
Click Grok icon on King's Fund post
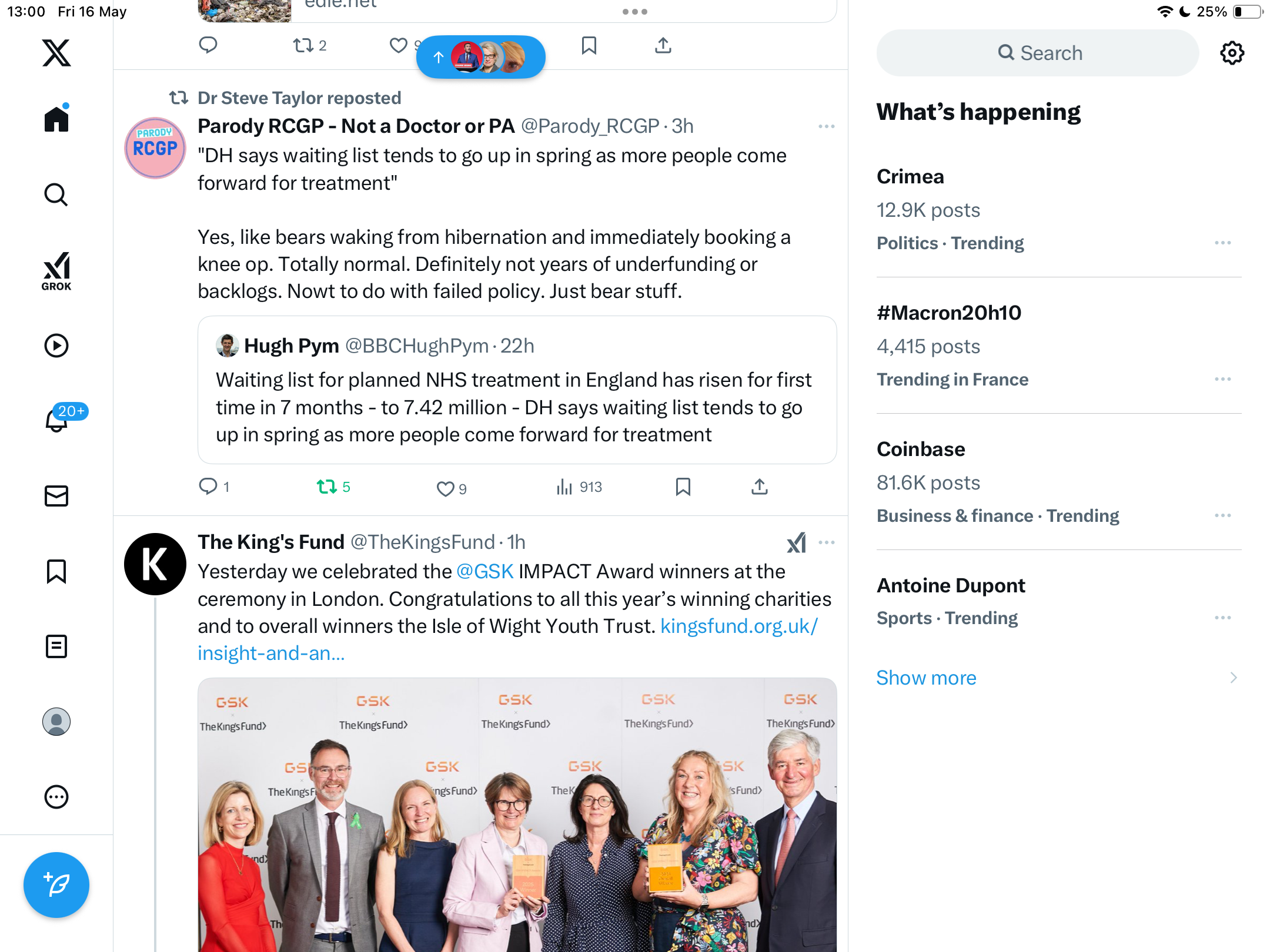[797, 542]
